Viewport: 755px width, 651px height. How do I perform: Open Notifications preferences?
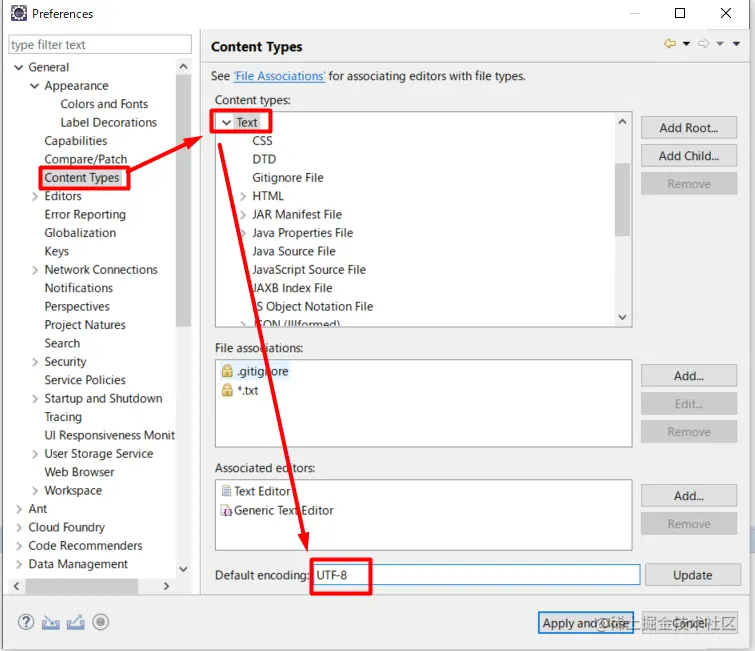coord(78,288)
